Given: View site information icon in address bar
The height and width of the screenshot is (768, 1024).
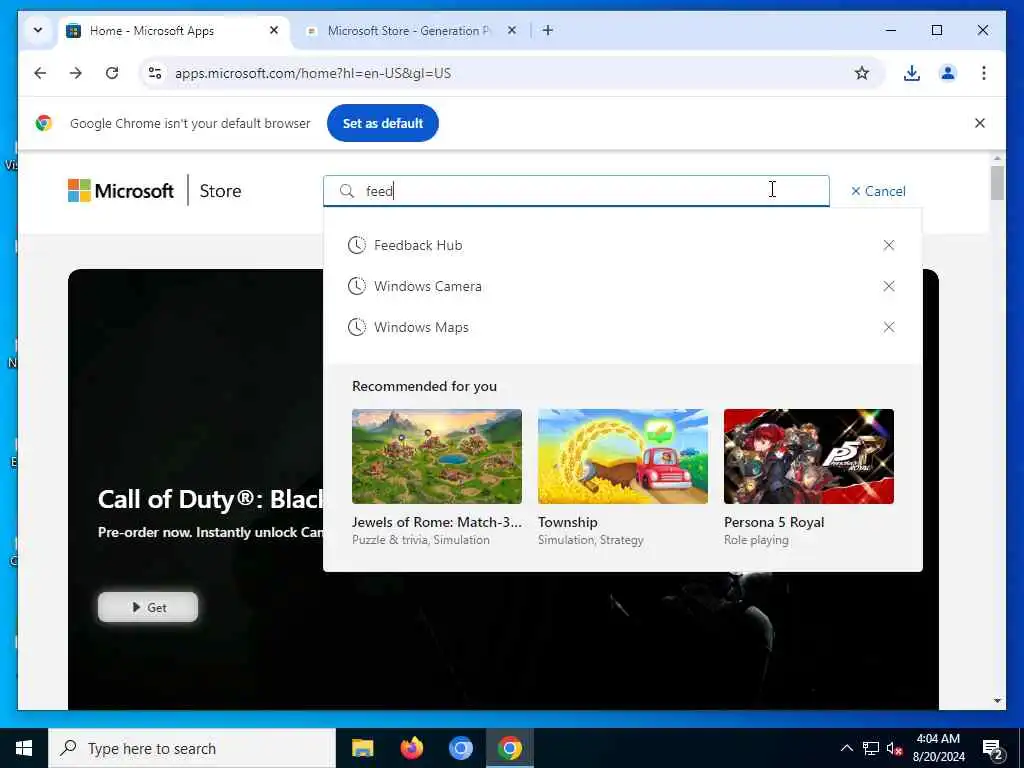Looking at the screenshot, I should pyautogui.click(x=155, y=73).
